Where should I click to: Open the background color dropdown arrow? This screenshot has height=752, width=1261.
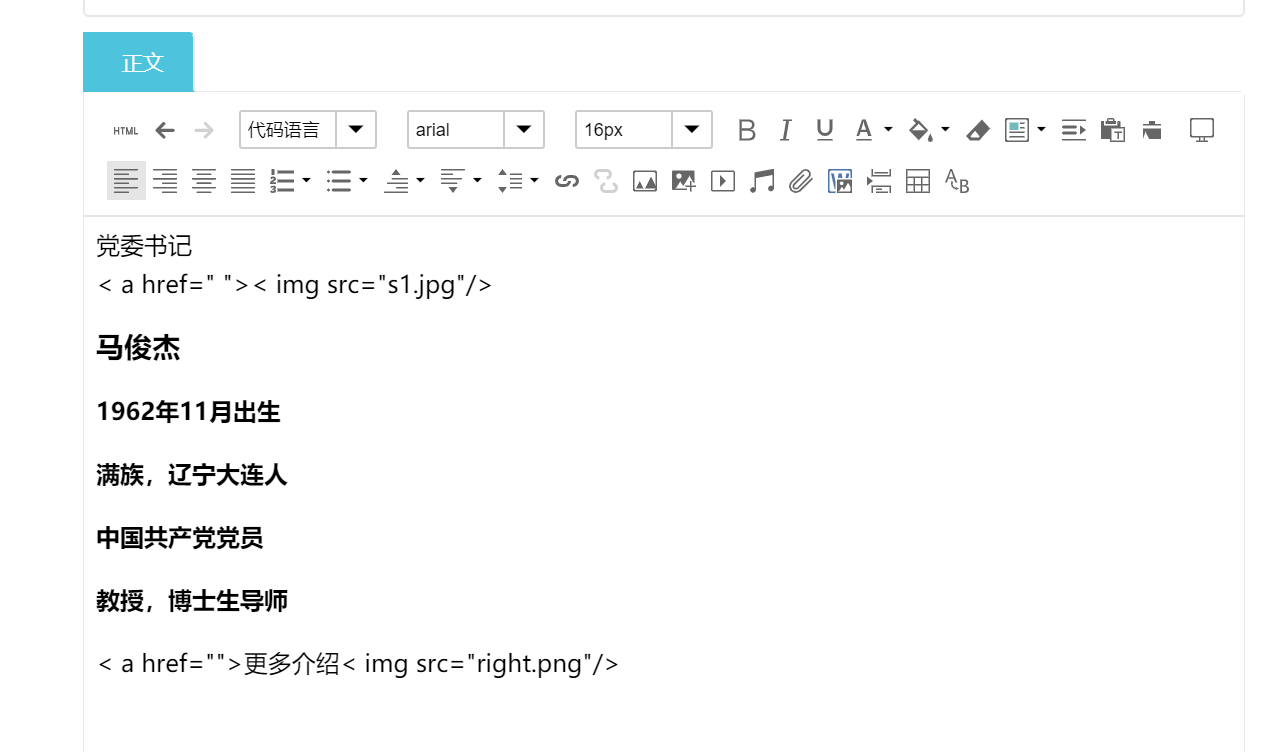coord(945,130)
